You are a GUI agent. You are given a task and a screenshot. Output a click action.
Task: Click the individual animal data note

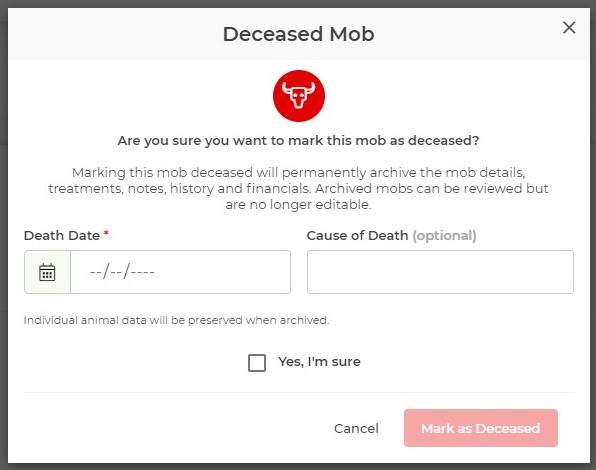click(176, 320)
